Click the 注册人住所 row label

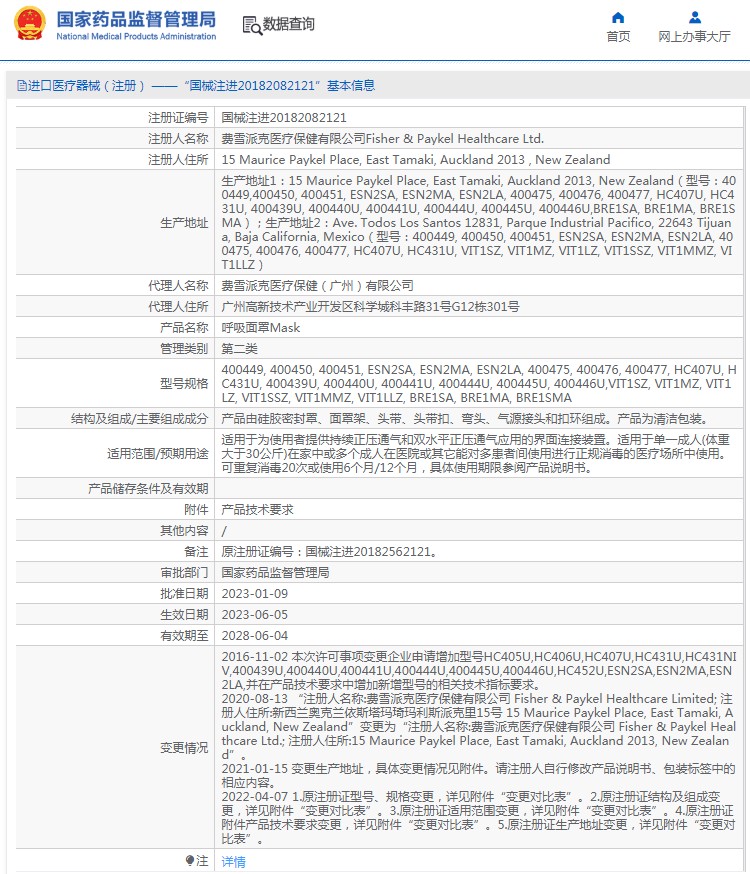[178, 160]
